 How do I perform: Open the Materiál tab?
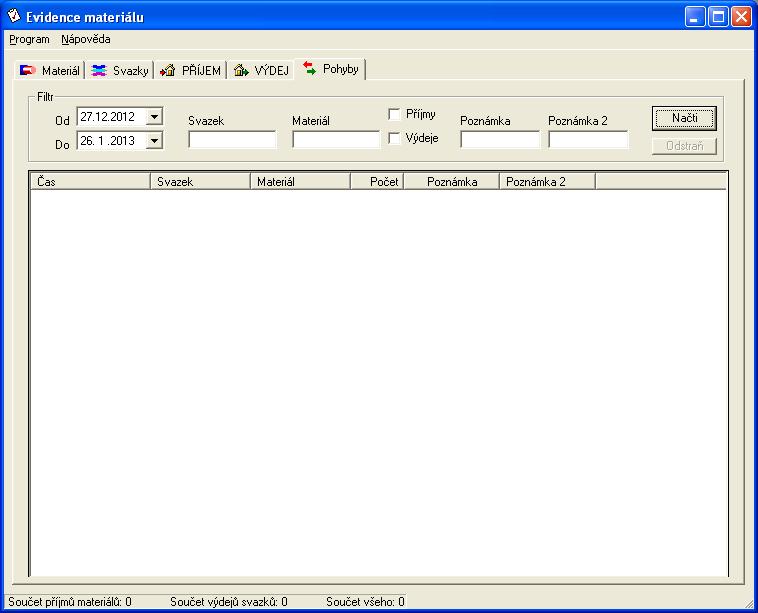pyautogui.click(x=50, y=71)
